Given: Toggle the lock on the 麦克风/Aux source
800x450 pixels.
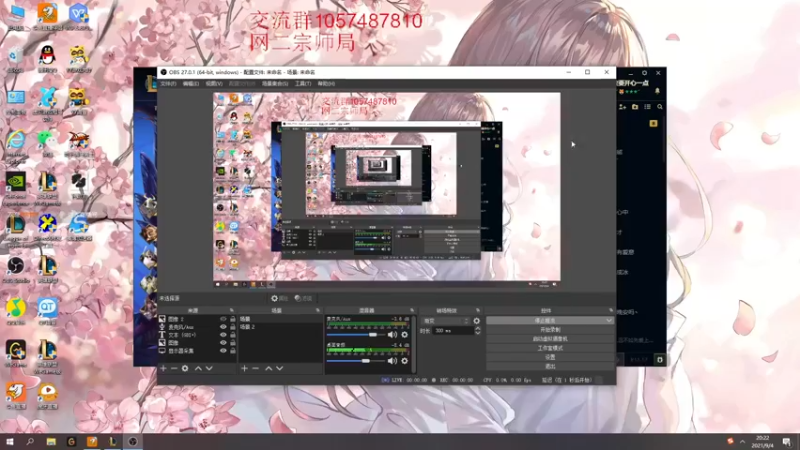Looking at the screenshot, I should coord(233,327).
